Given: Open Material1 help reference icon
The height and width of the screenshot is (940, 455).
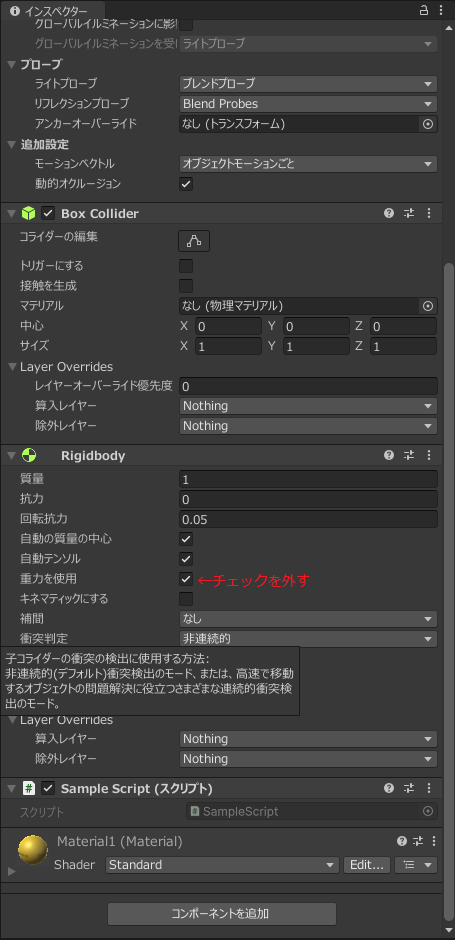Looking at the screenshot, I should pyautogui.click(x=402, y=842).
